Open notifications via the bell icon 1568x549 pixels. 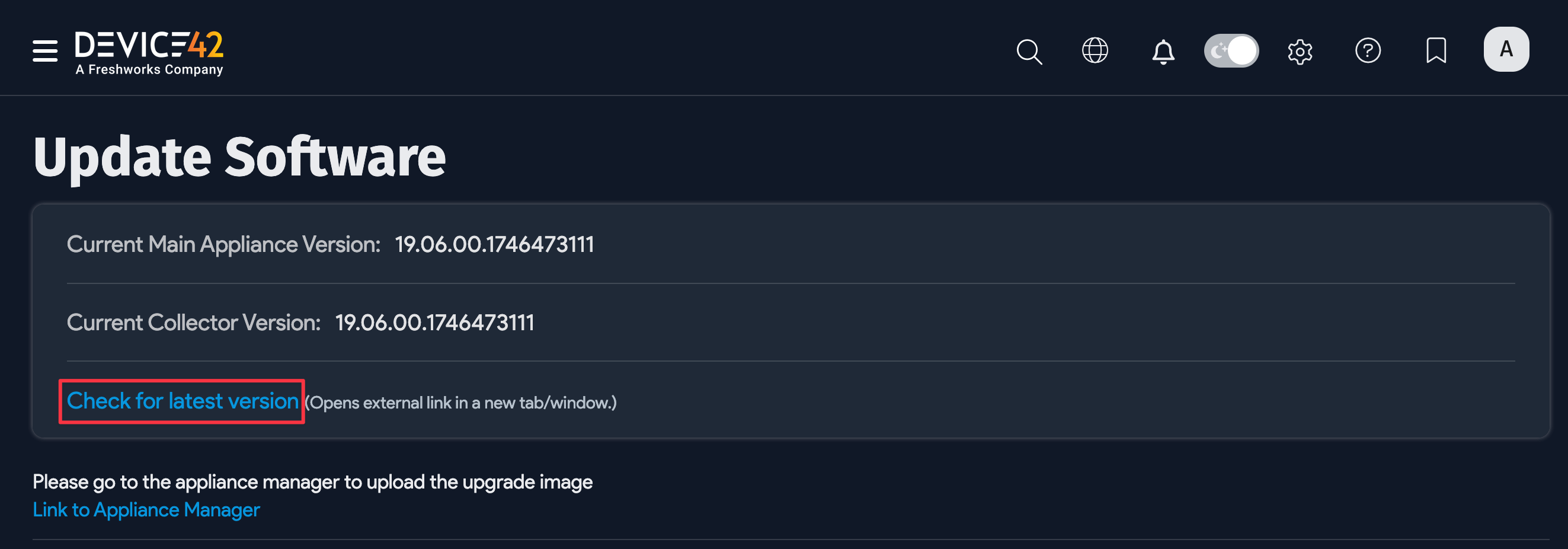[x=1163, y=50]
